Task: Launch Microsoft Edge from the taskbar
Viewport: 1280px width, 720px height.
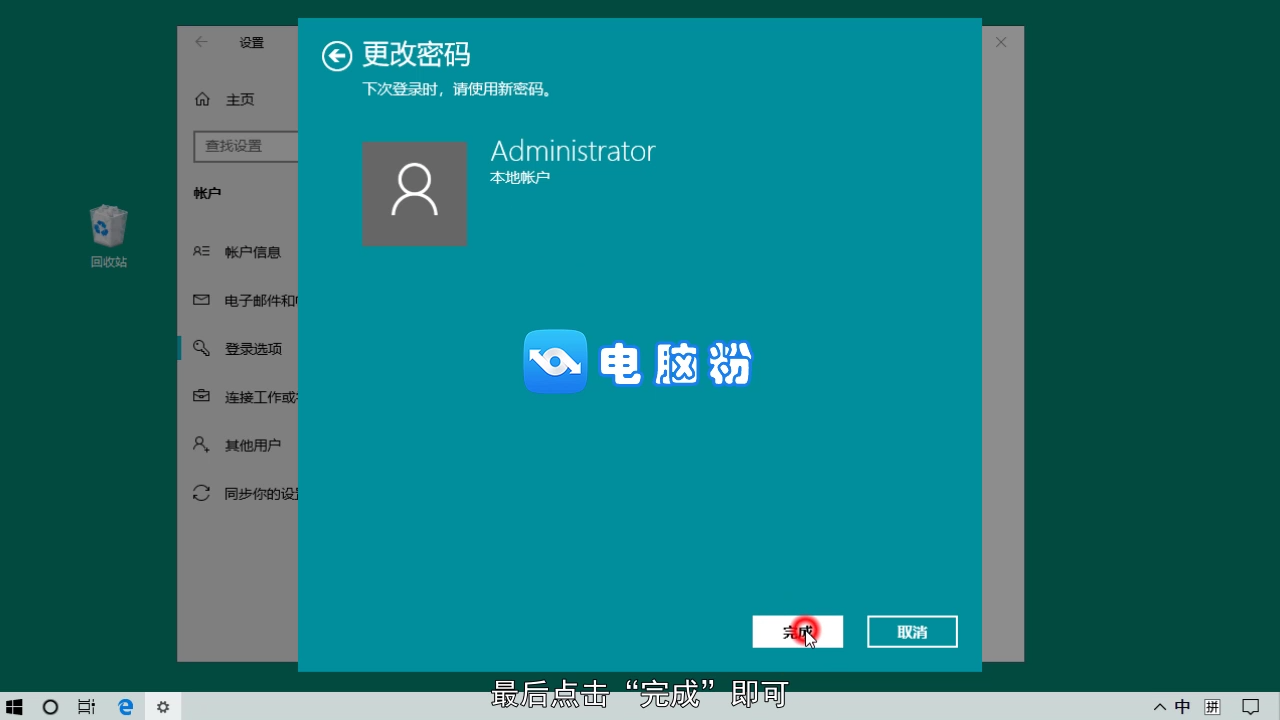Action: click(124, 706)
